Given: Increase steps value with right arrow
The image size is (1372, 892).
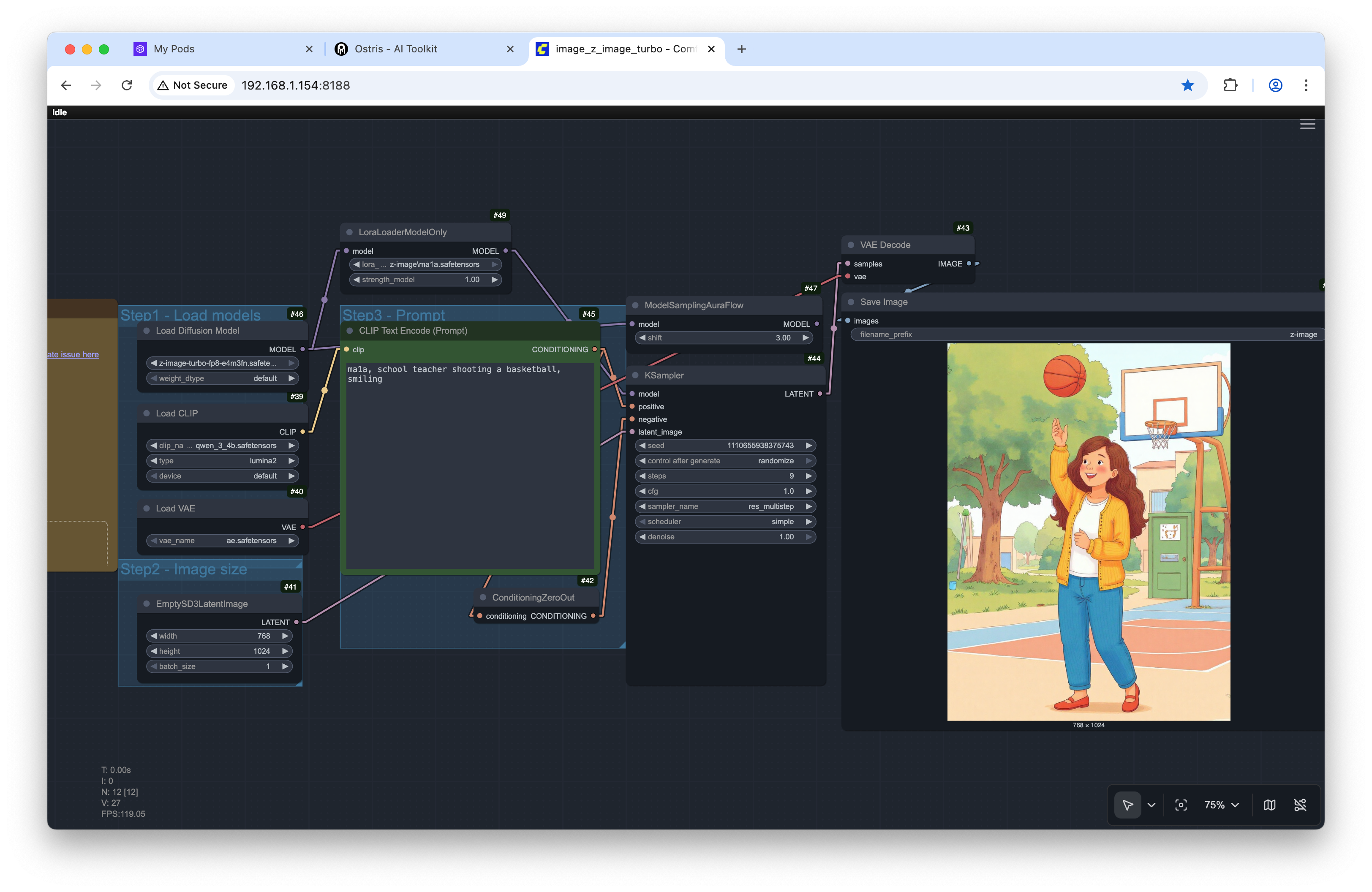Looking at the screenshot, I should pyautogui.click(x=808, y=476).
